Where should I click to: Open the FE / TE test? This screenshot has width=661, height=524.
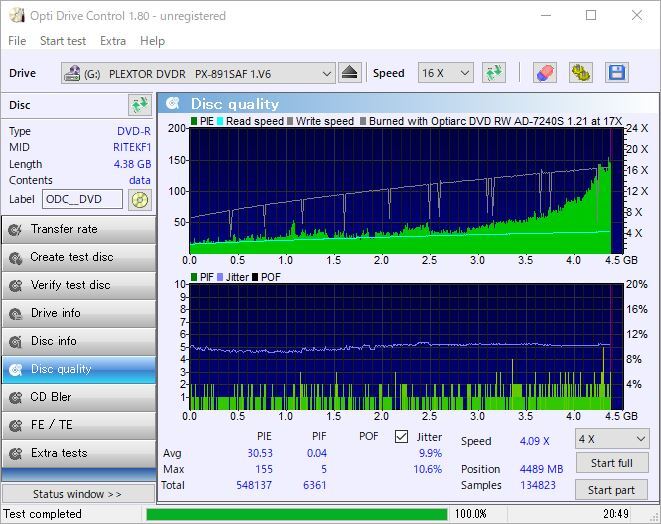(78, 425)
